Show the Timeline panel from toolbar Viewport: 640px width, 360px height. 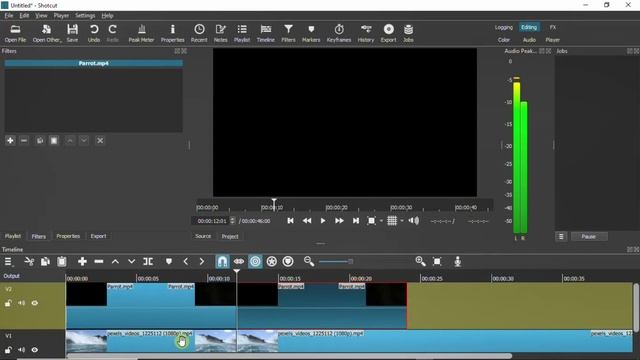coord(266,33)
